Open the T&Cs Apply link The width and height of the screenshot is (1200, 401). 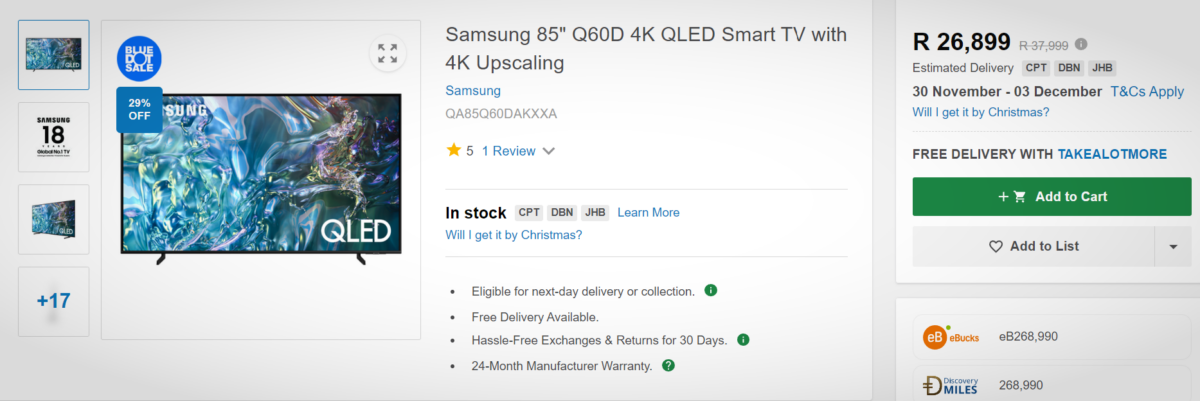pyautogui.click(x=1147, y=91)
